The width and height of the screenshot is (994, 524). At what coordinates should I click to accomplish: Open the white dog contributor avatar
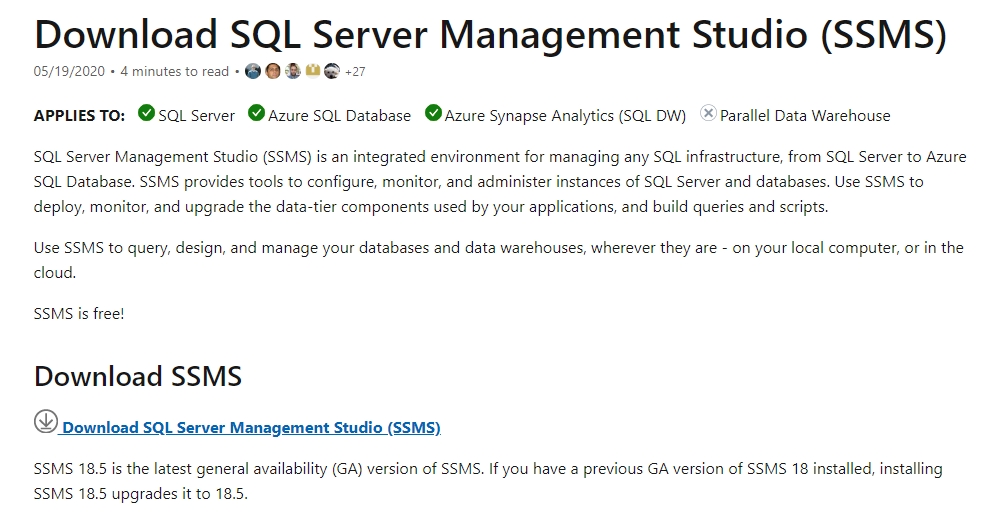coord(332,71)
